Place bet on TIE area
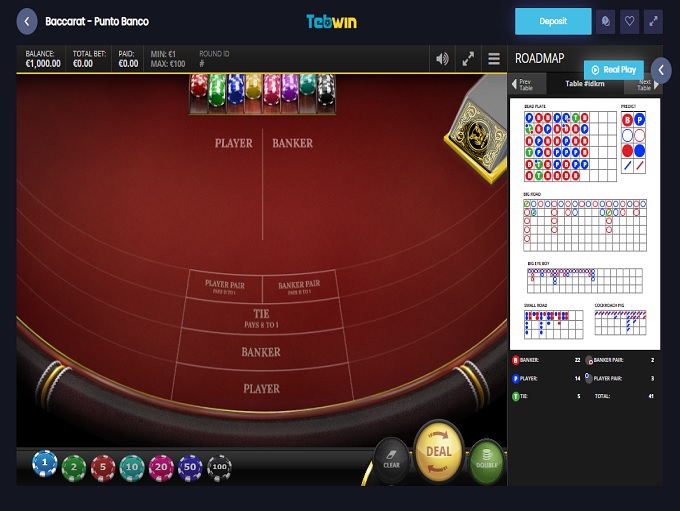Screen dimensions: 680x511 (x=262, y=318)
